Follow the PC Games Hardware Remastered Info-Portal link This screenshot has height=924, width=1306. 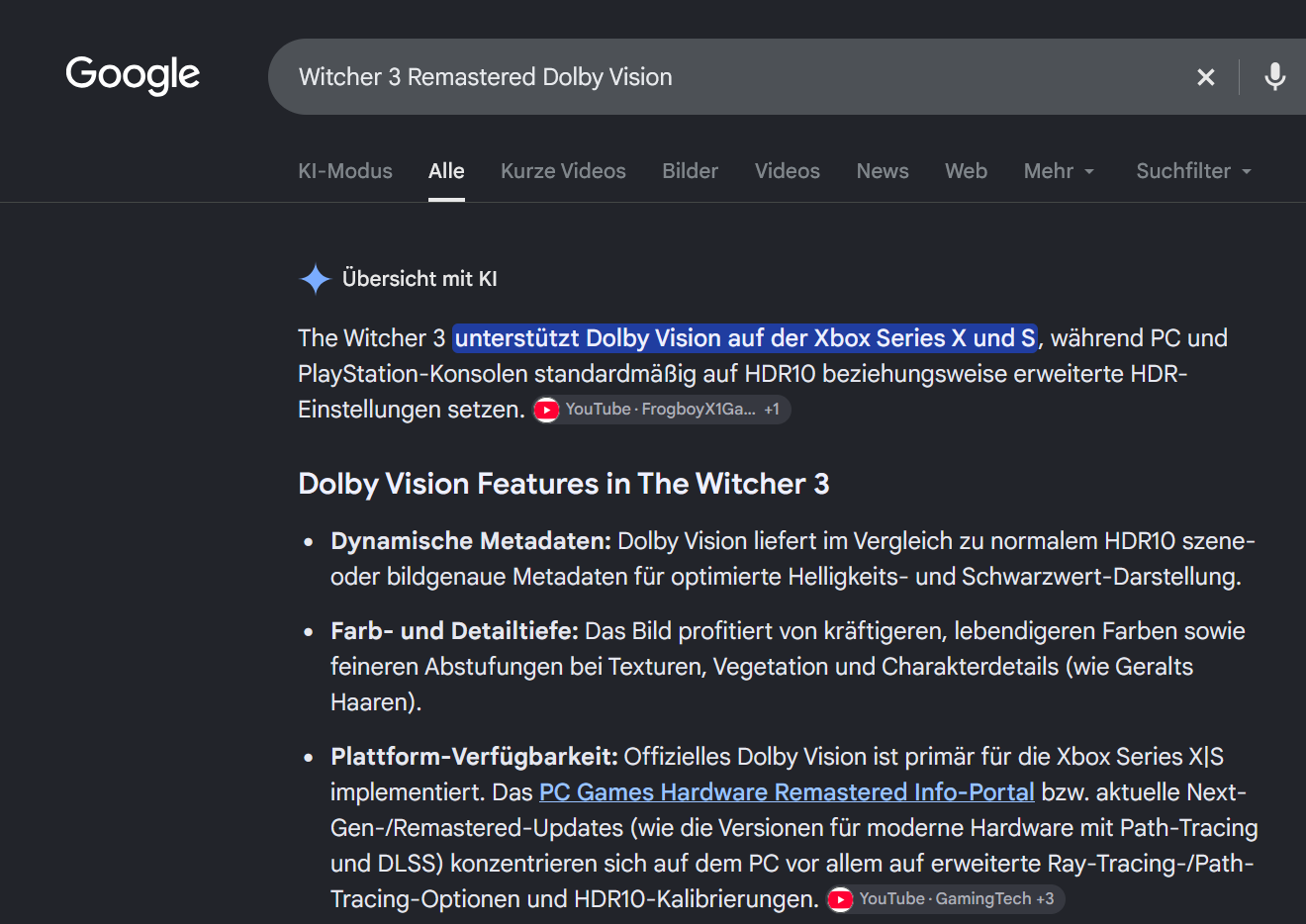pyautogui.click(x=787, y=792)
